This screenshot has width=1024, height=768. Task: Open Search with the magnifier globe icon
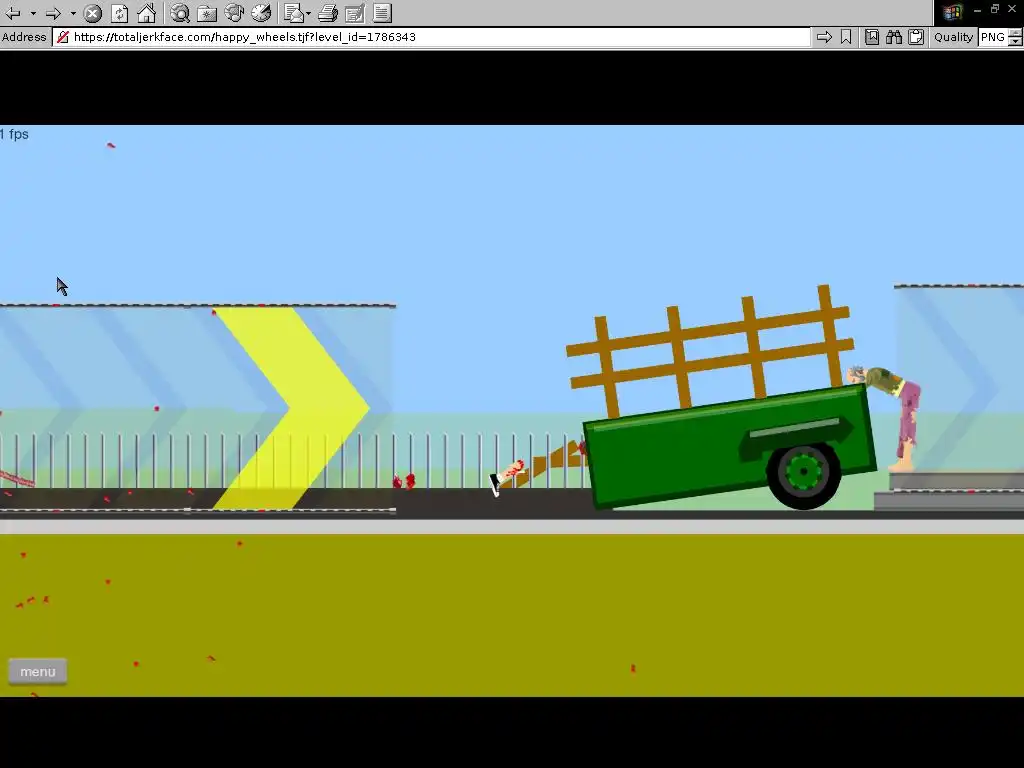[180, 13]
